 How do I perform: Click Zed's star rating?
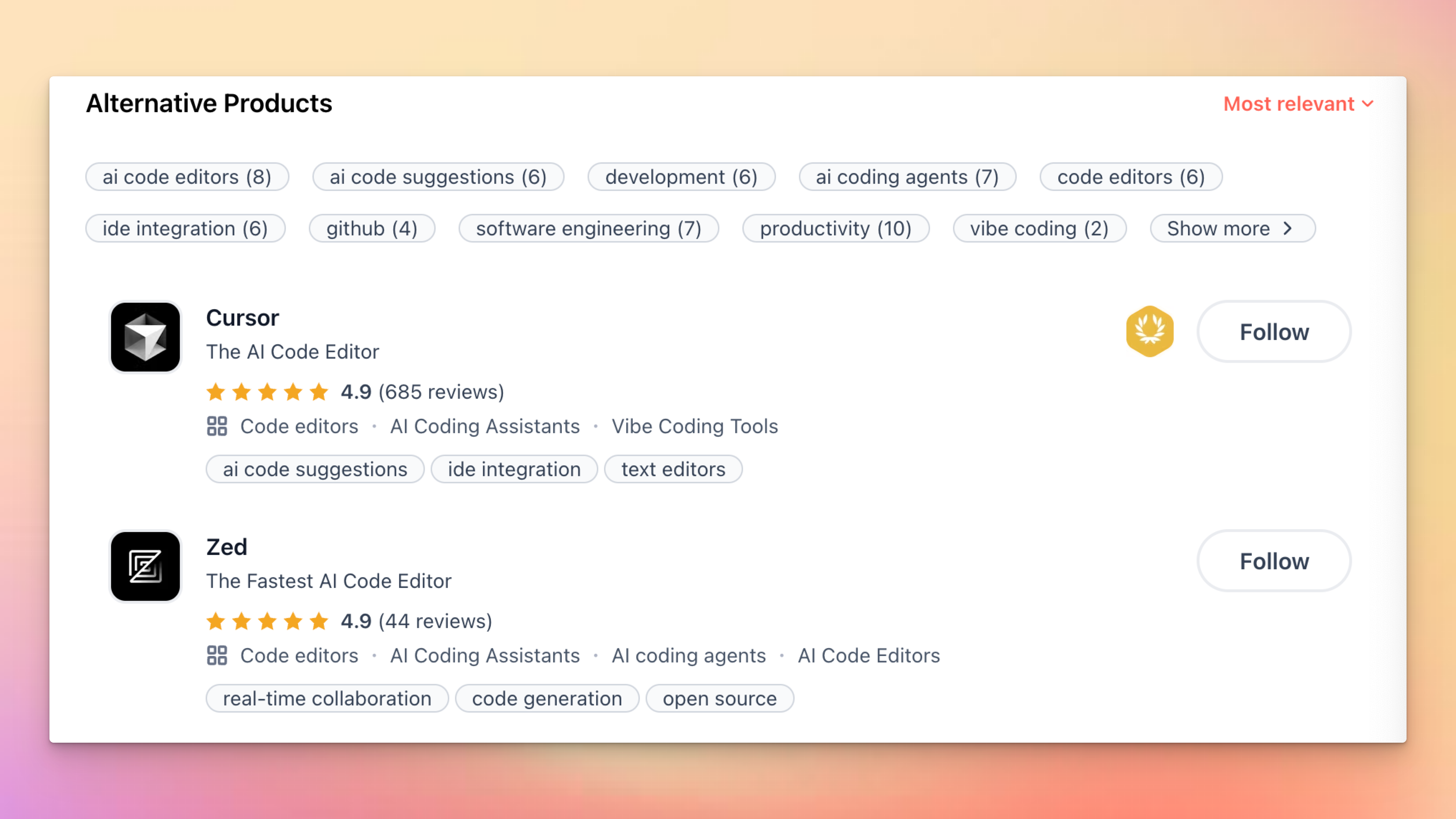click(267, 621)
